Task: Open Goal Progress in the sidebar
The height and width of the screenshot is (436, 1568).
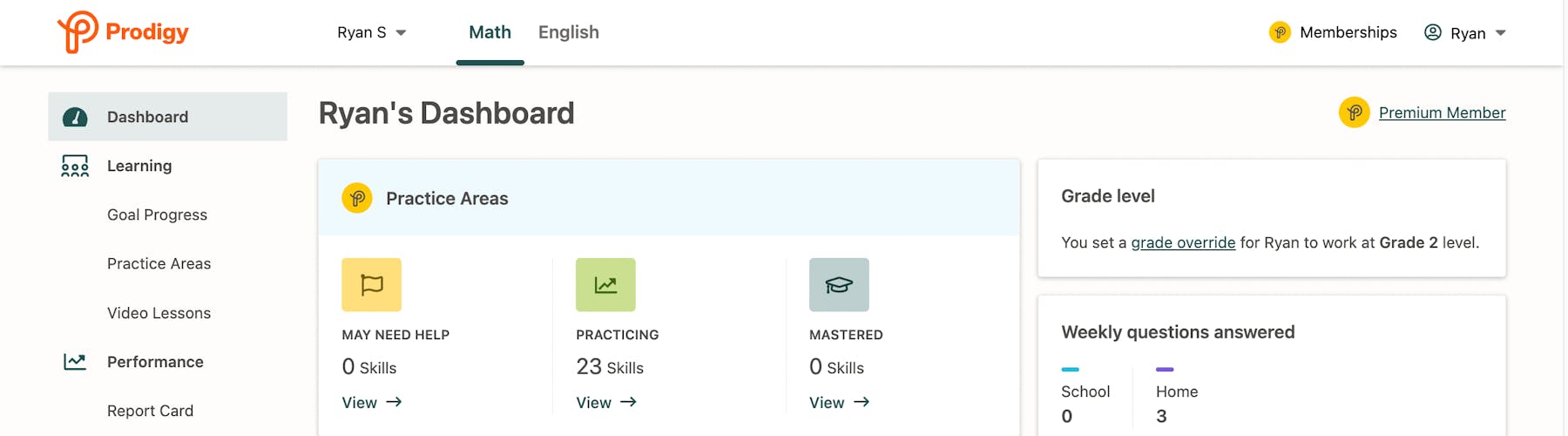Action: click(x=157, y=215)
